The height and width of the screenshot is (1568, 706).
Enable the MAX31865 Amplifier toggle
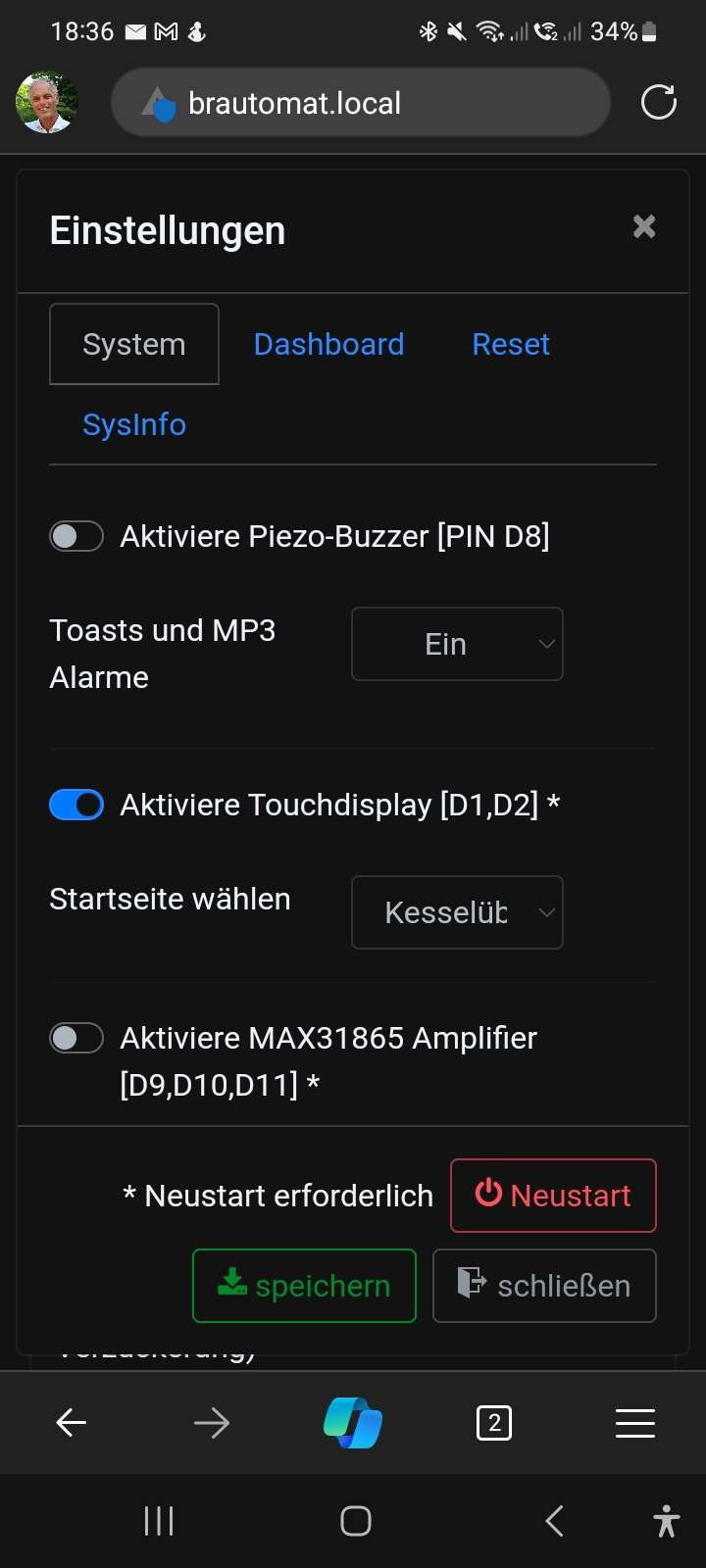pos(76,1038)
